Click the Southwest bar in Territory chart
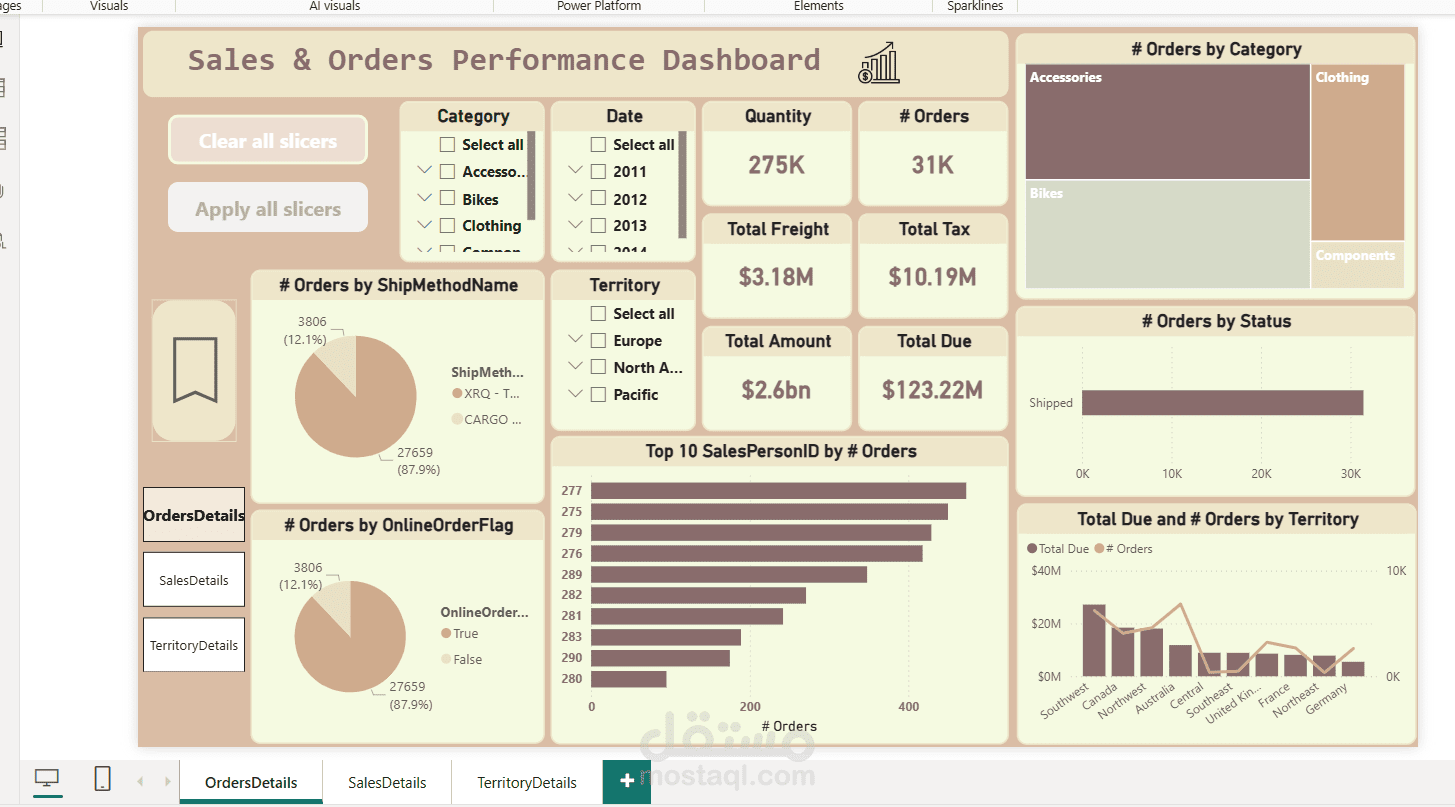This screenshot has width=1455, height=807. point(1094,641)
